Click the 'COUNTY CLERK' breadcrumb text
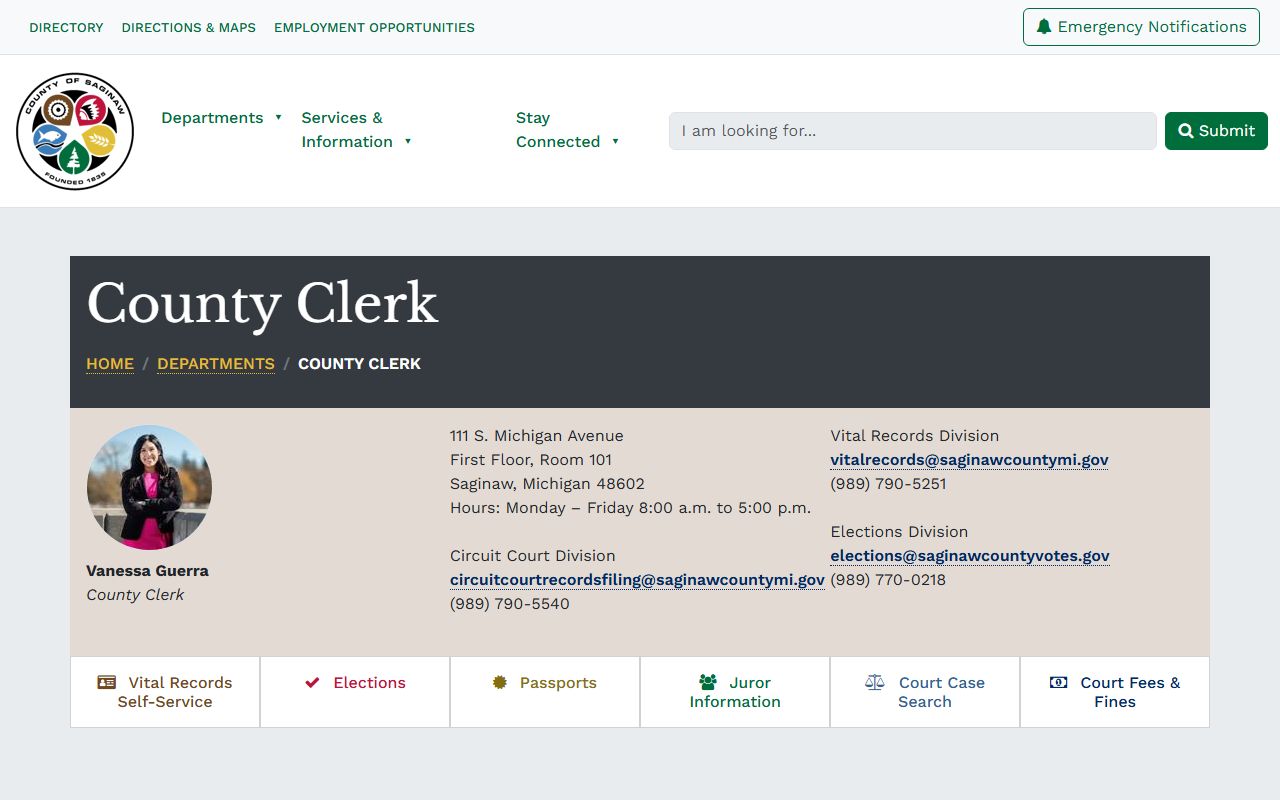The height and width of the screenshot is (800, 1280). 359,364
